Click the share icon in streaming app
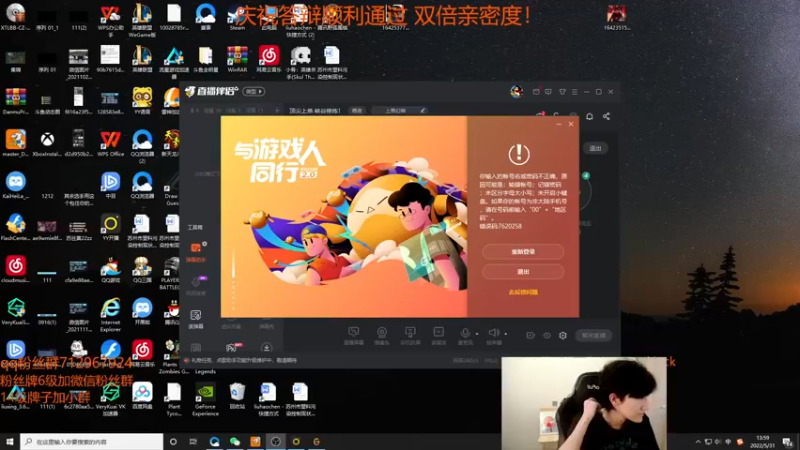 tap(606, 116)
